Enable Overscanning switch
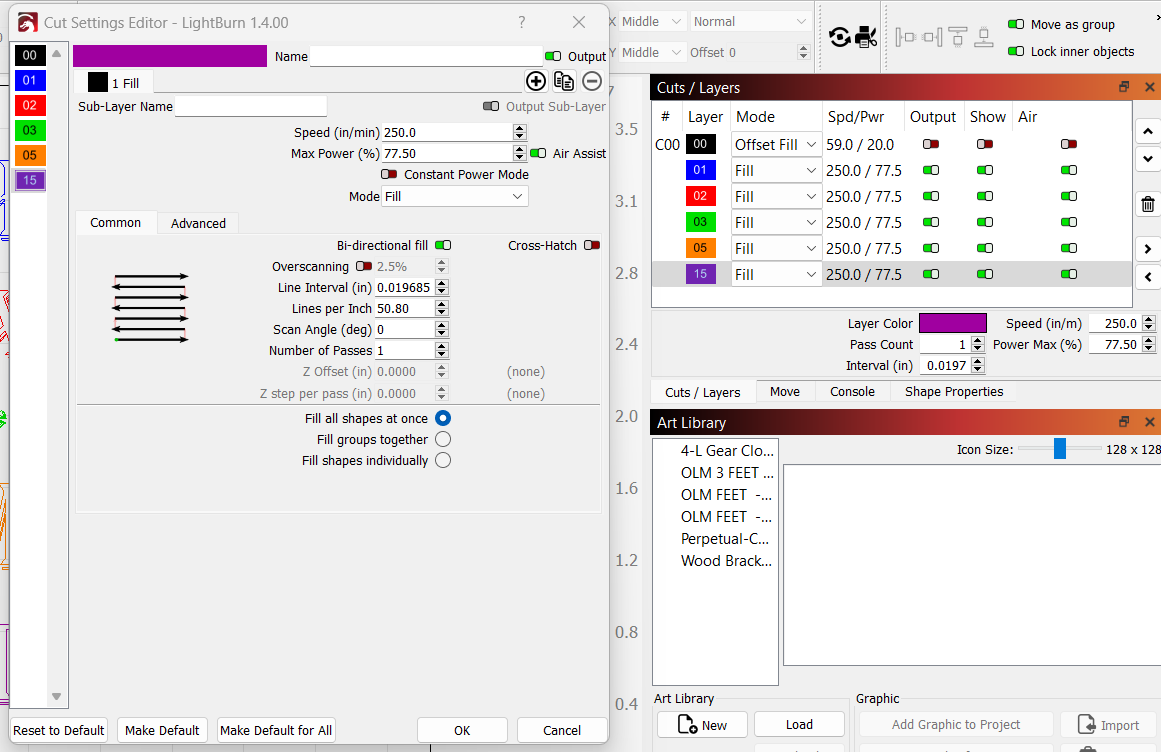The width and height of the screenshot is (1161, 752). coord(364,266)
